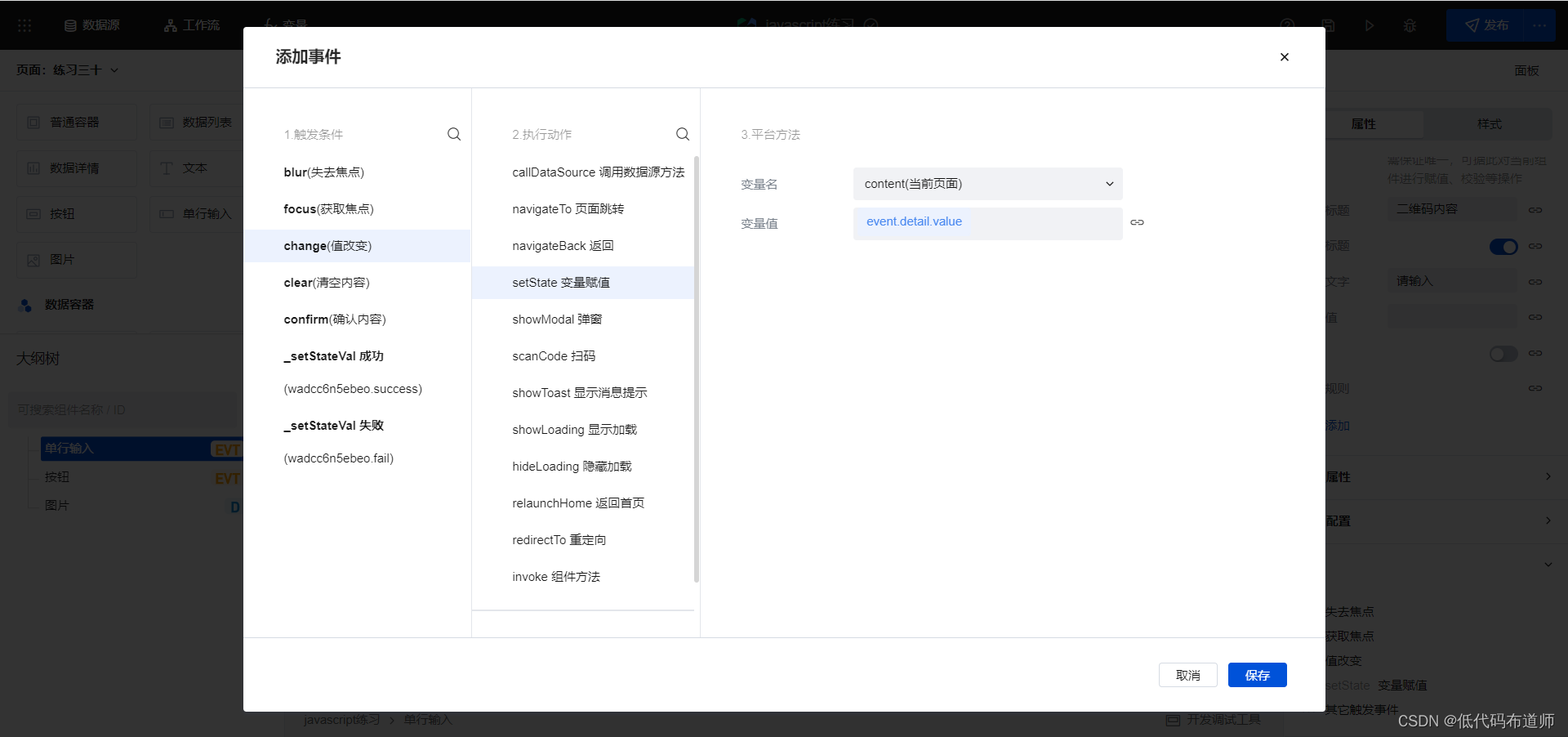Choose callDataSource 调用数据源方法 action

coord(583,172)
